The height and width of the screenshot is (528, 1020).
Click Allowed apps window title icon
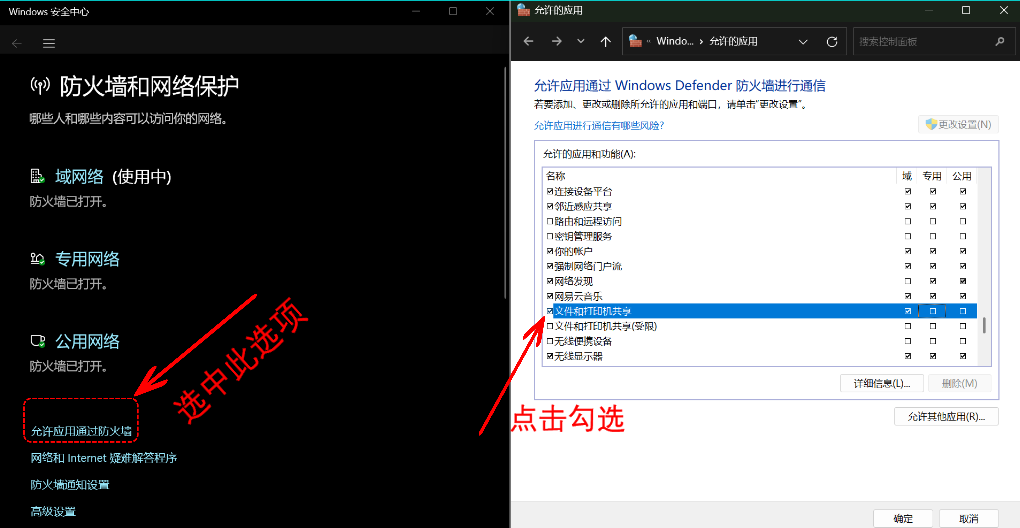tap(522, 10)
